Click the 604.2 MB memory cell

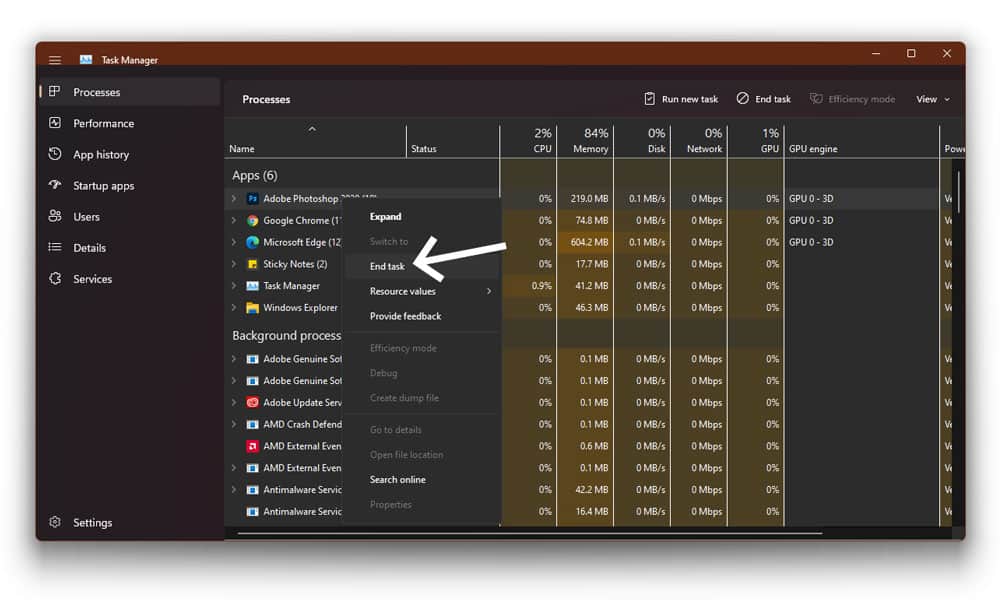coord(585,242)
